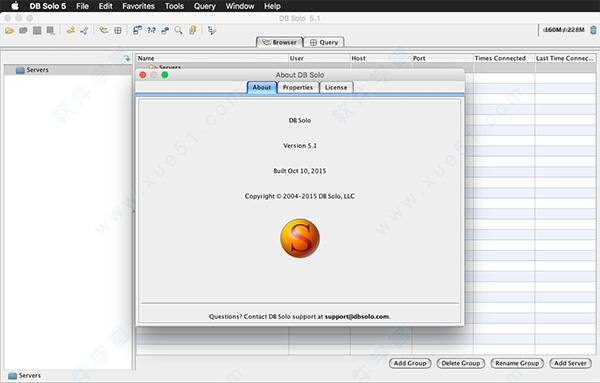This screenshot has width=600, height=383.
Task: Click the tree-with-pencil toolbar icon
Action: point(212,30)
